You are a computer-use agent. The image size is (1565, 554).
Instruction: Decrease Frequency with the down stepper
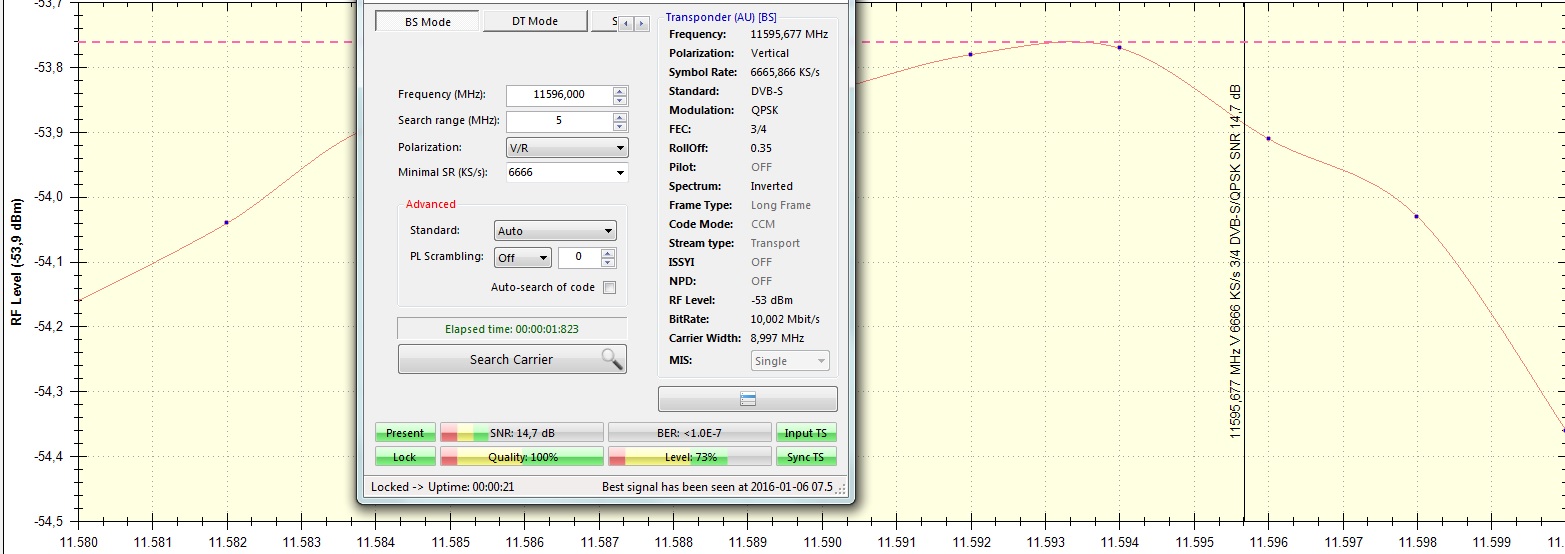pos(620,101)
